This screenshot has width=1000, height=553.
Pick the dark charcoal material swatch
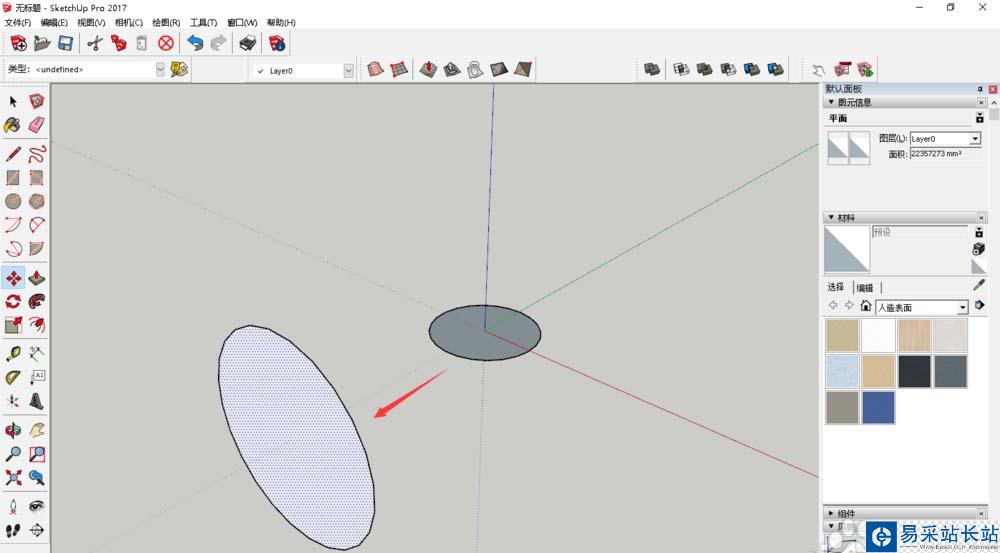(915, 372)
